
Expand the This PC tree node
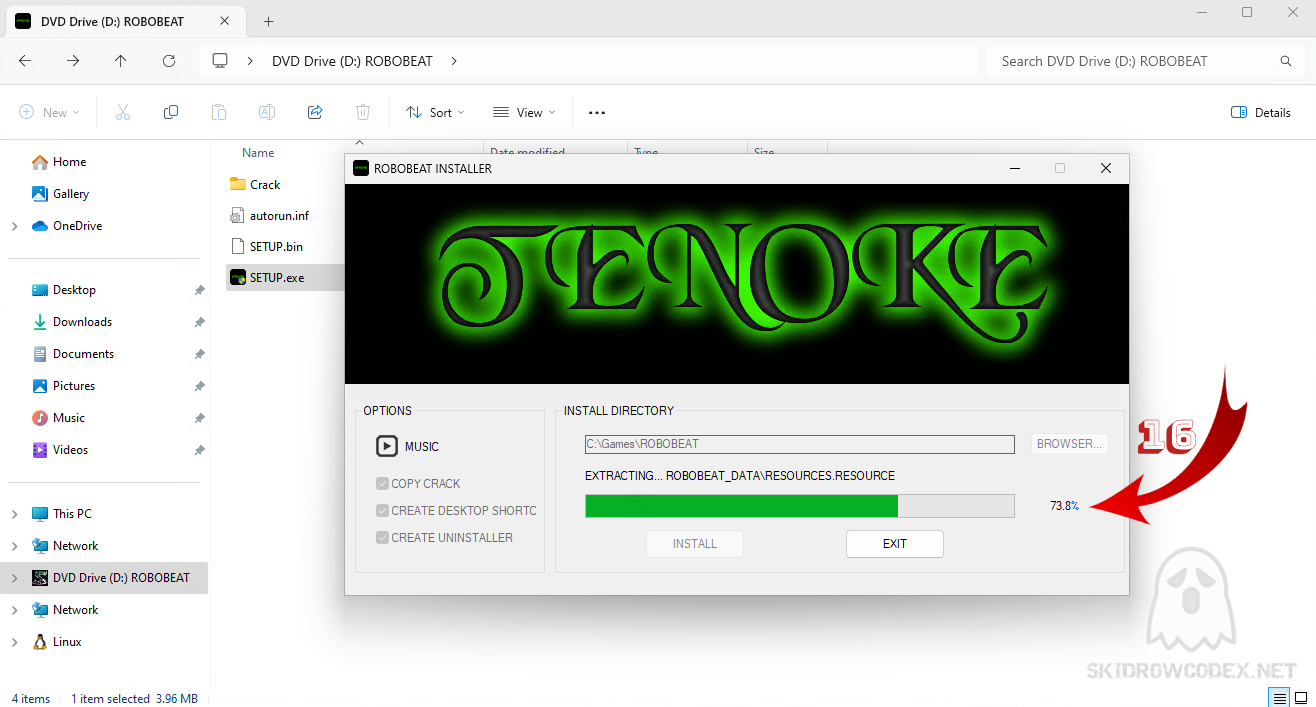14,515
